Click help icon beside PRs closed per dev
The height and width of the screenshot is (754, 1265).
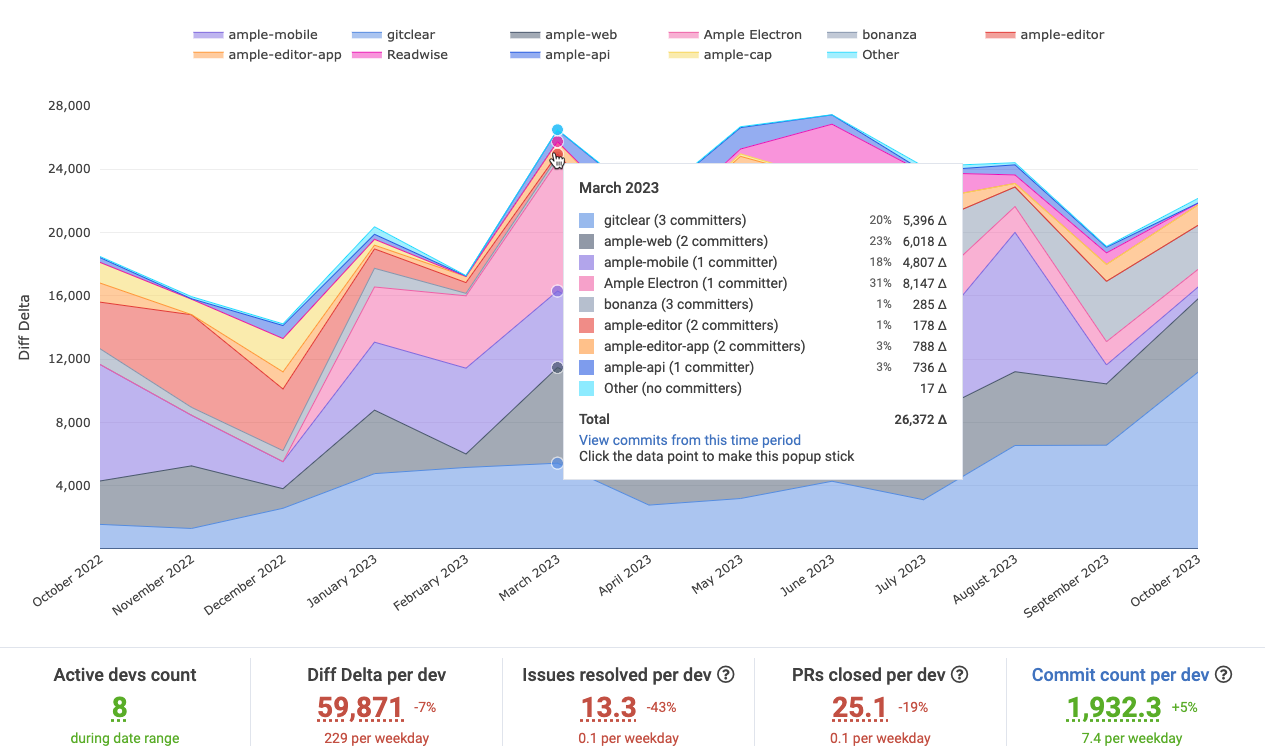pyautogui.click(x=959, y=675)
